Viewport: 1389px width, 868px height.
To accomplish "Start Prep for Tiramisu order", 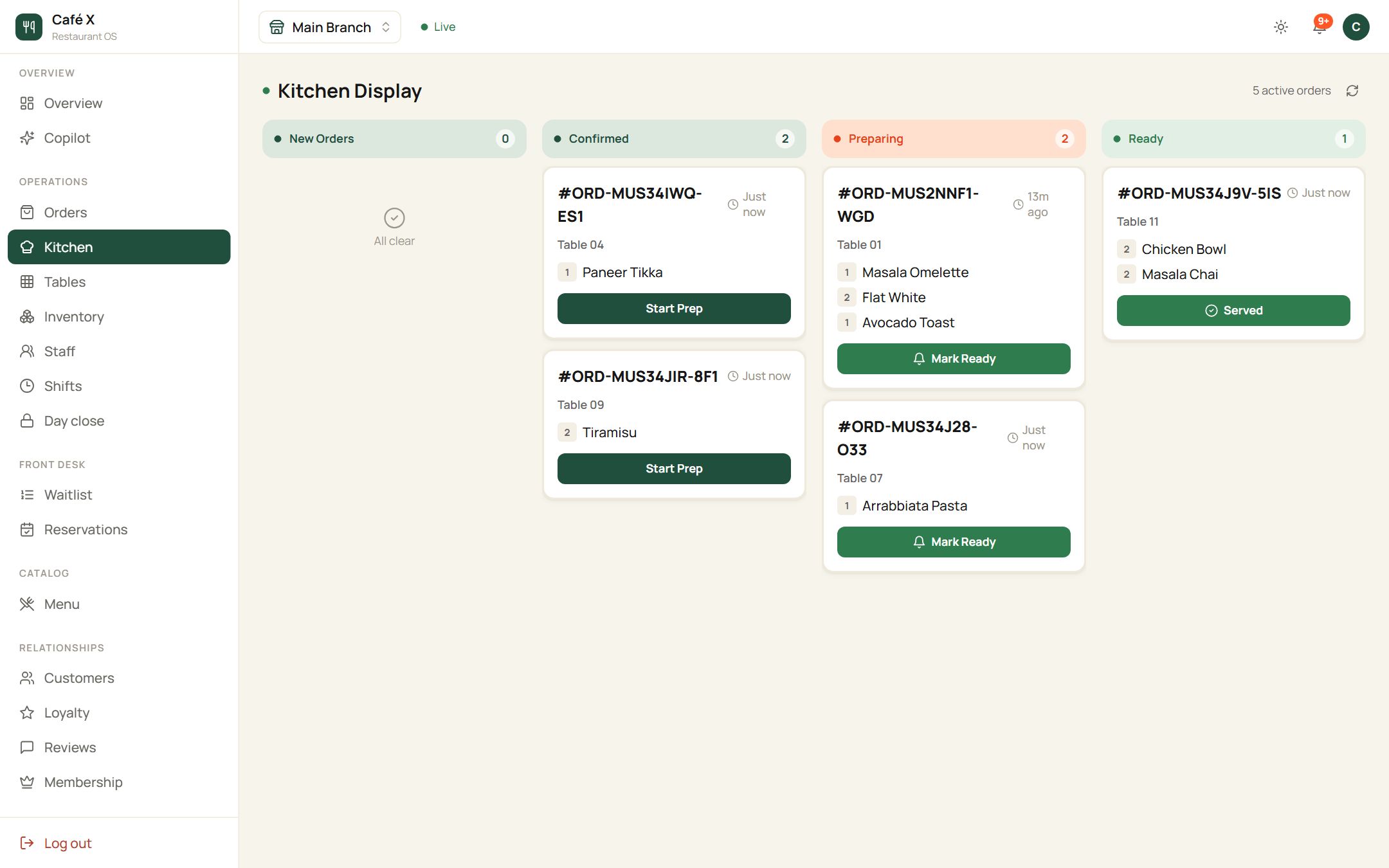I will [x=674, y=469].
